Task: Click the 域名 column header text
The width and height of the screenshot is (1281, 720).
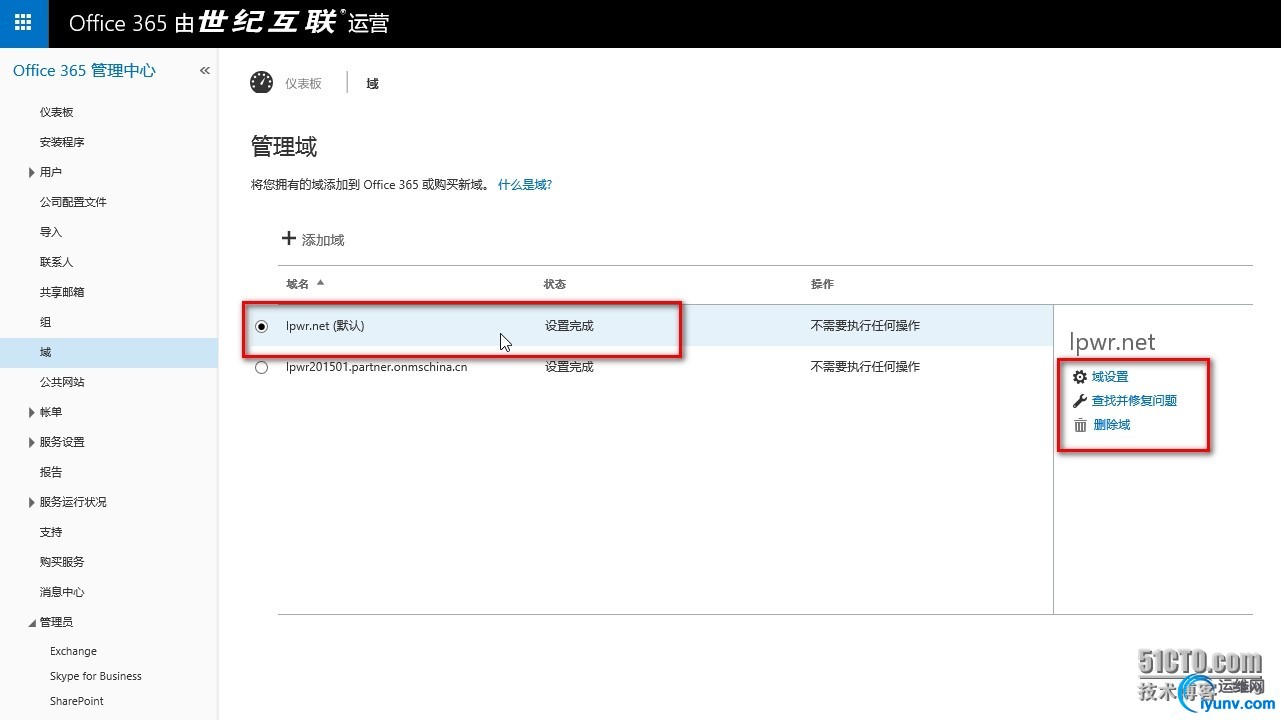Action: click(x=298, y=284)
